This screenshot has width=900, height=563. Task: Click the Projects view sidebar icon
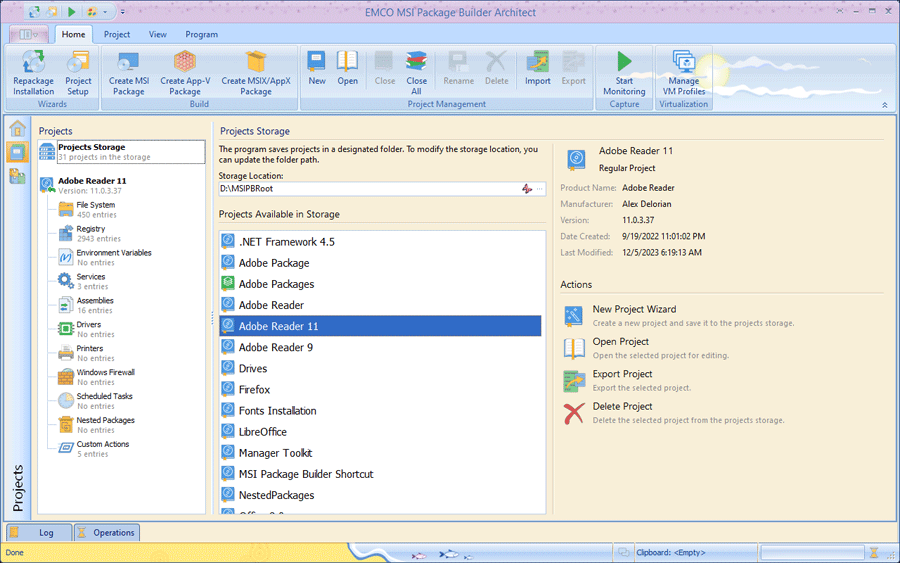(17, 152)
